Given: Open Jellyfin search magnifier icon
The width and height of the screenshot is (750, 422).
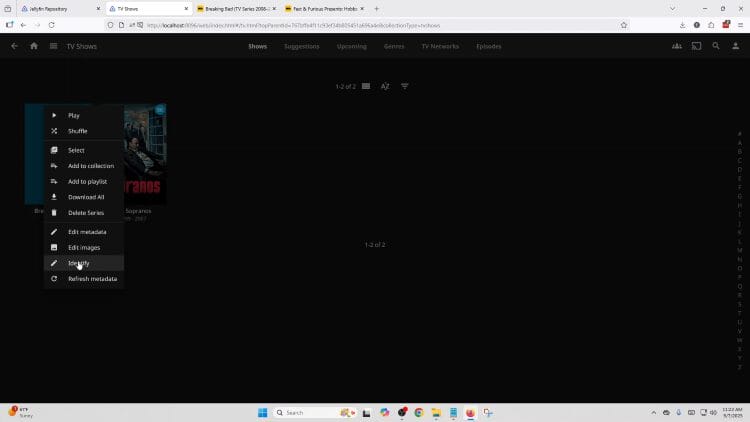Looking at the screenshot, I should click(x=716, y=46).
